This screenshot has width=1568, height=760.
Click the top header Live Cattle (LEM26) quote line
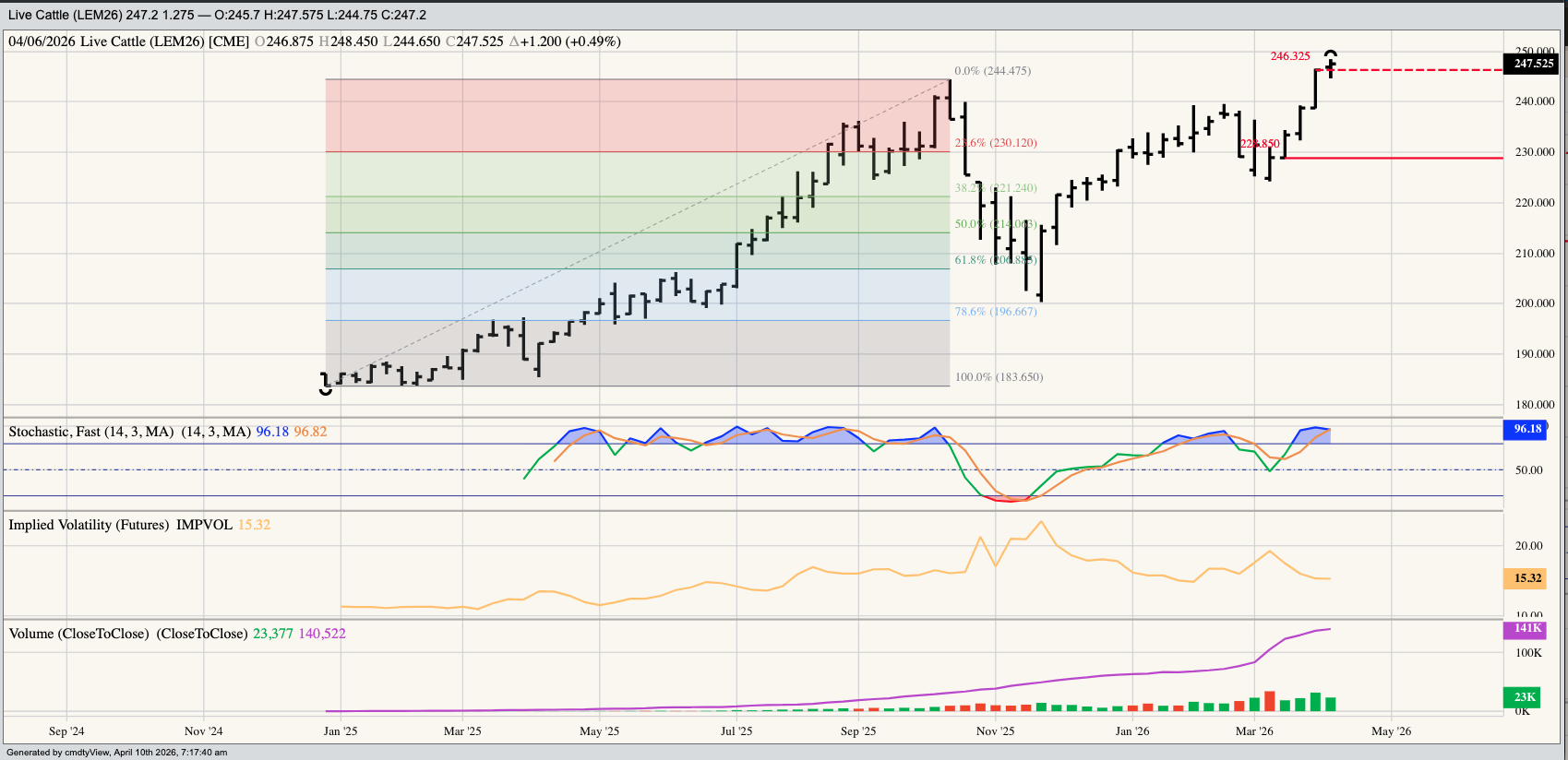pyautogui.click(x=217, y=15)
